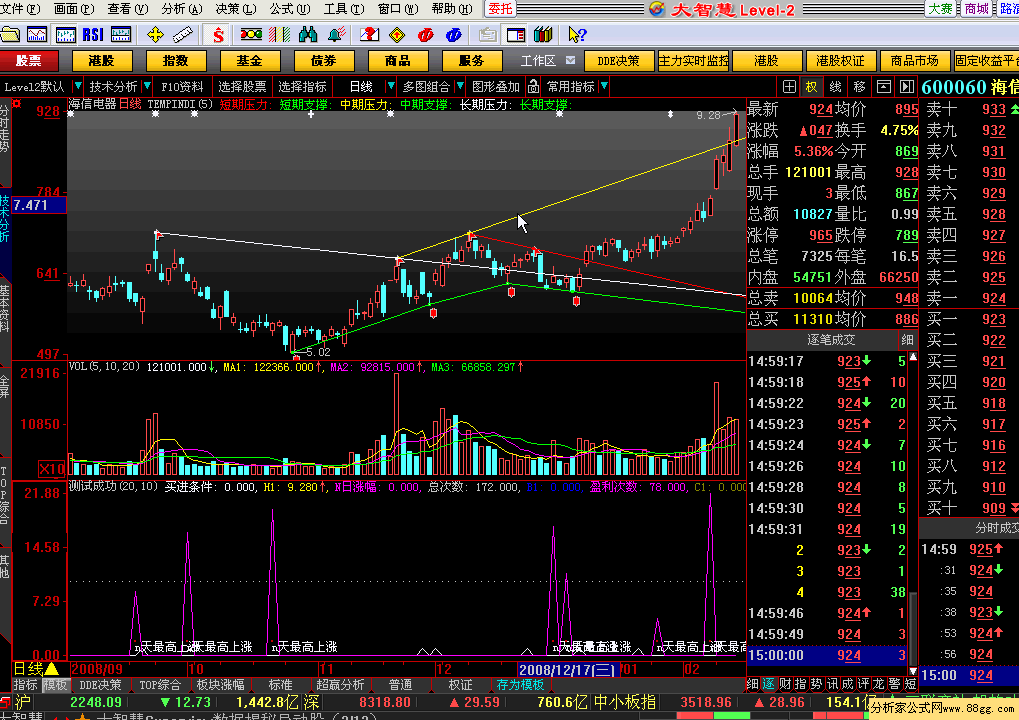
Task: Click the 日线 yellow triangle indicator
Action: point(36,669)
